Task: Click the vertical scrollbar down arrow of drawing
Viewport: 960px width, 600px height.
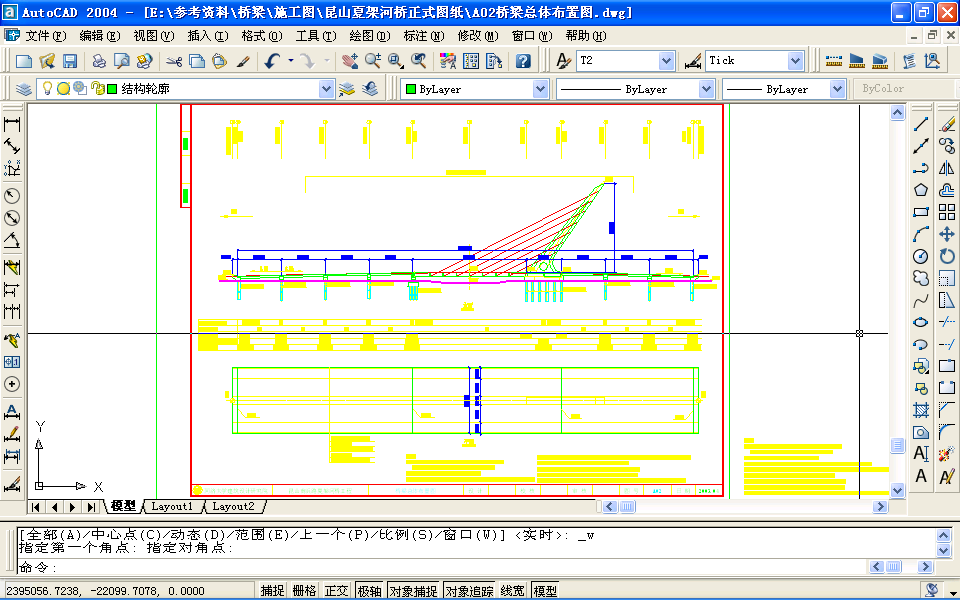Action: point(898,490)
